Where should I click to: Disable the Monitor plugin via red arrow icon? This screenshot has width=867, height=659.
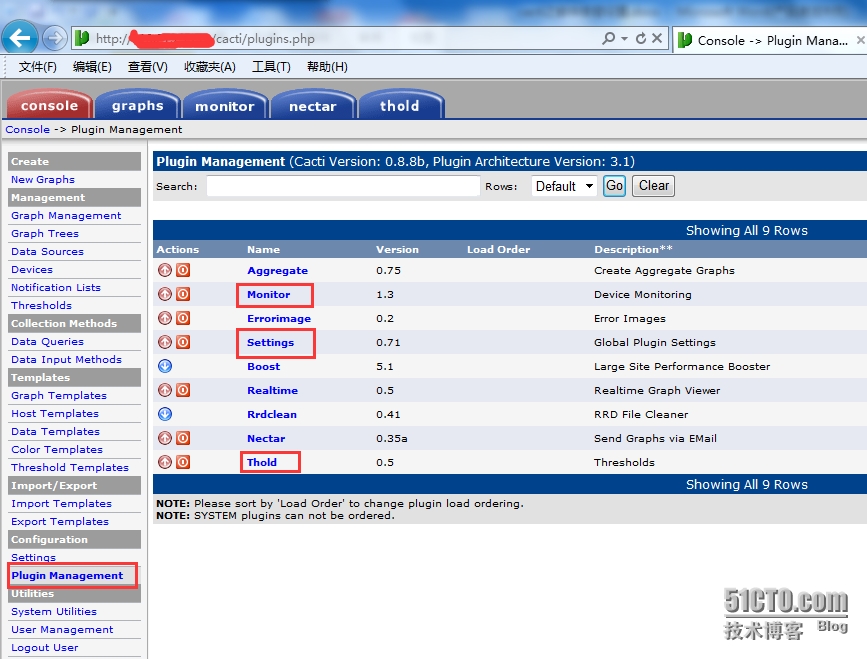[x=165, y=294]
